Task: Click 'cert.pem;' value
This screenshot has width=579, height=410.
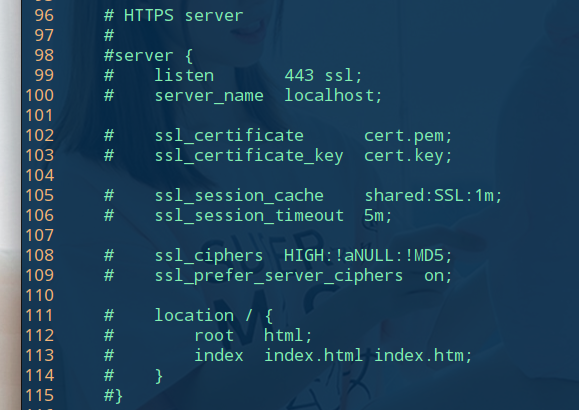Action: pos(408,136)
